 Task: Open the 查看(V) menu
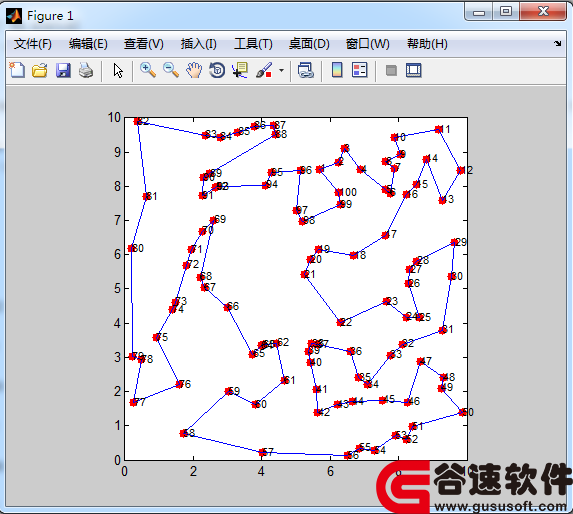click(x=144, y=44)
